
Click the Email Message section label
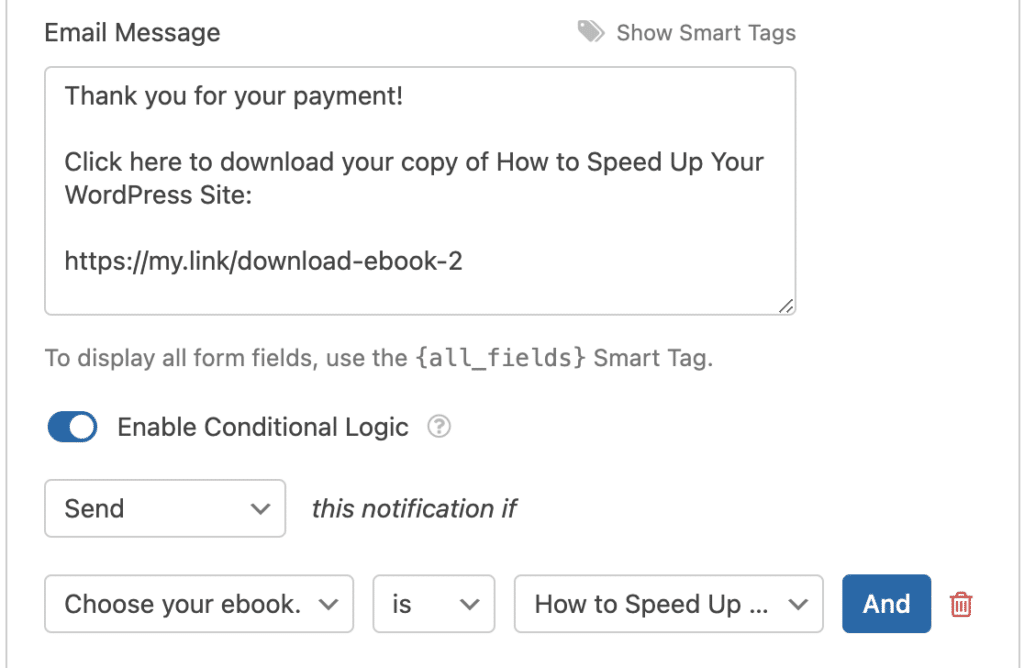pyautogui.click(x=131, y=32)
